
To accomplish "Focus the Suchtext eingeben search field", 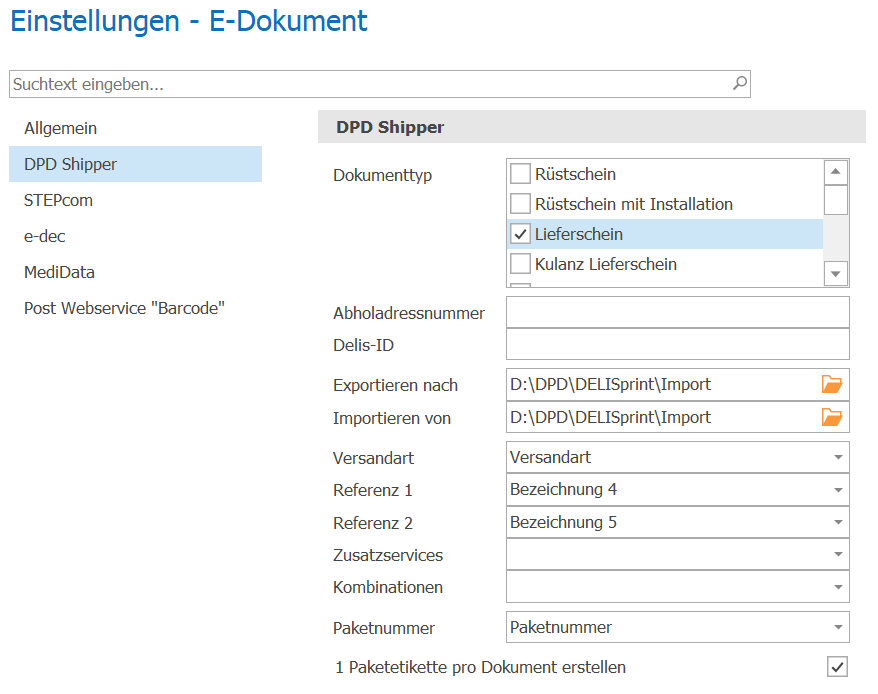I will point(380,84).
